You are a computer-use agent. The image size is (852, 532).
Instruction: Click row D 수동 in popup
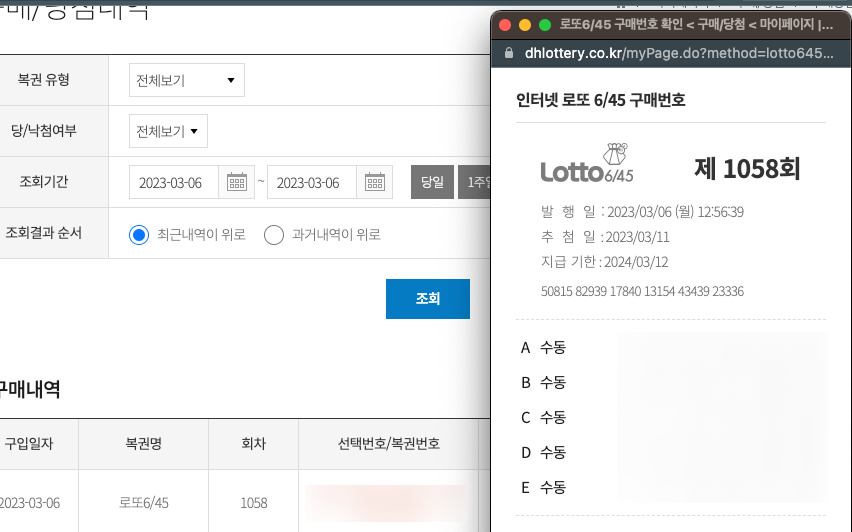coord(543,453)
